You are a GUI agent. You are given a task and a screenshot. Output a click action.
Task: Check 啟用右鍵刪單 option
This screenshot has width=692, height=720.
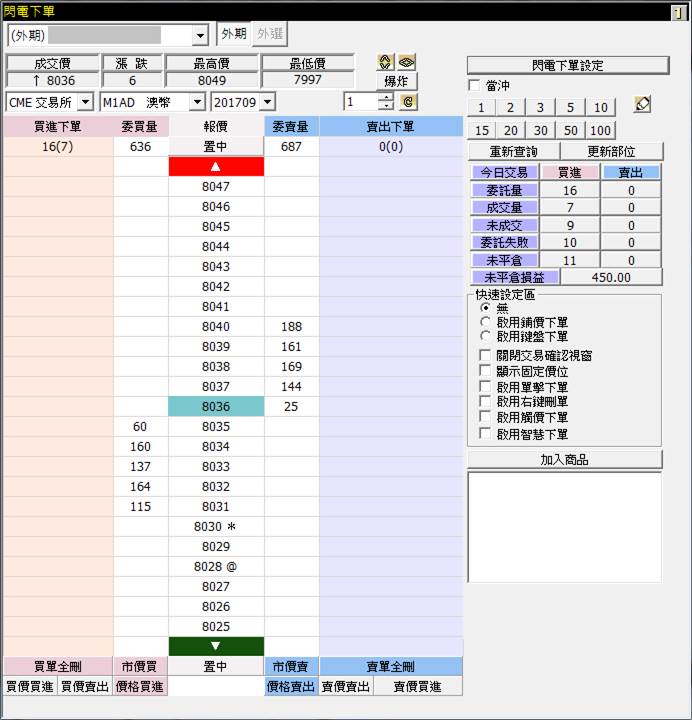485,401
